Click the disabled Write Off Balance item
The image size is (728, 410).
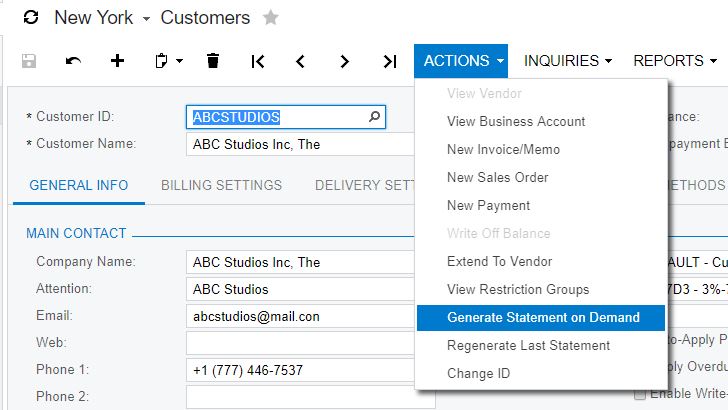[499, 233]
